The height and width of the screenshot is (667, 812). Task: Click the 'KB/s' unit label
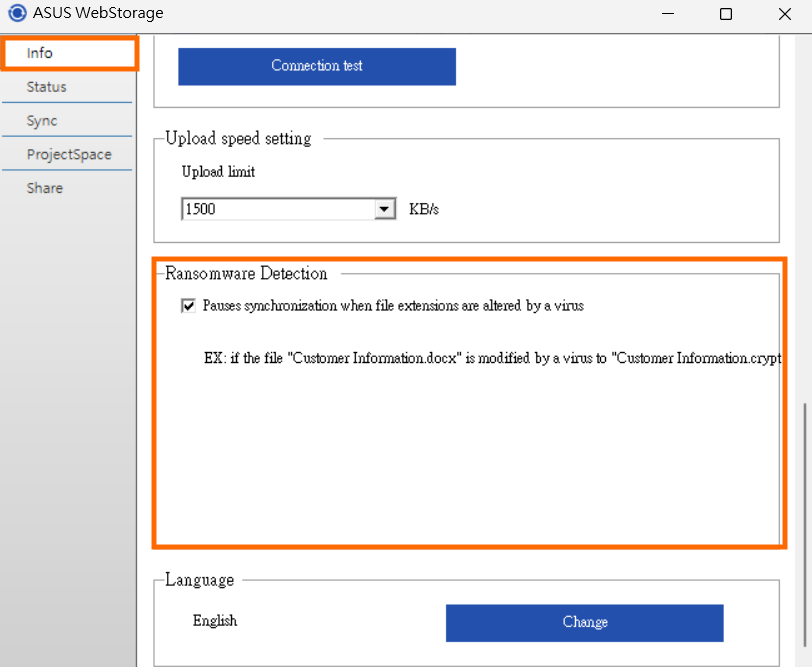coord(424,209)
